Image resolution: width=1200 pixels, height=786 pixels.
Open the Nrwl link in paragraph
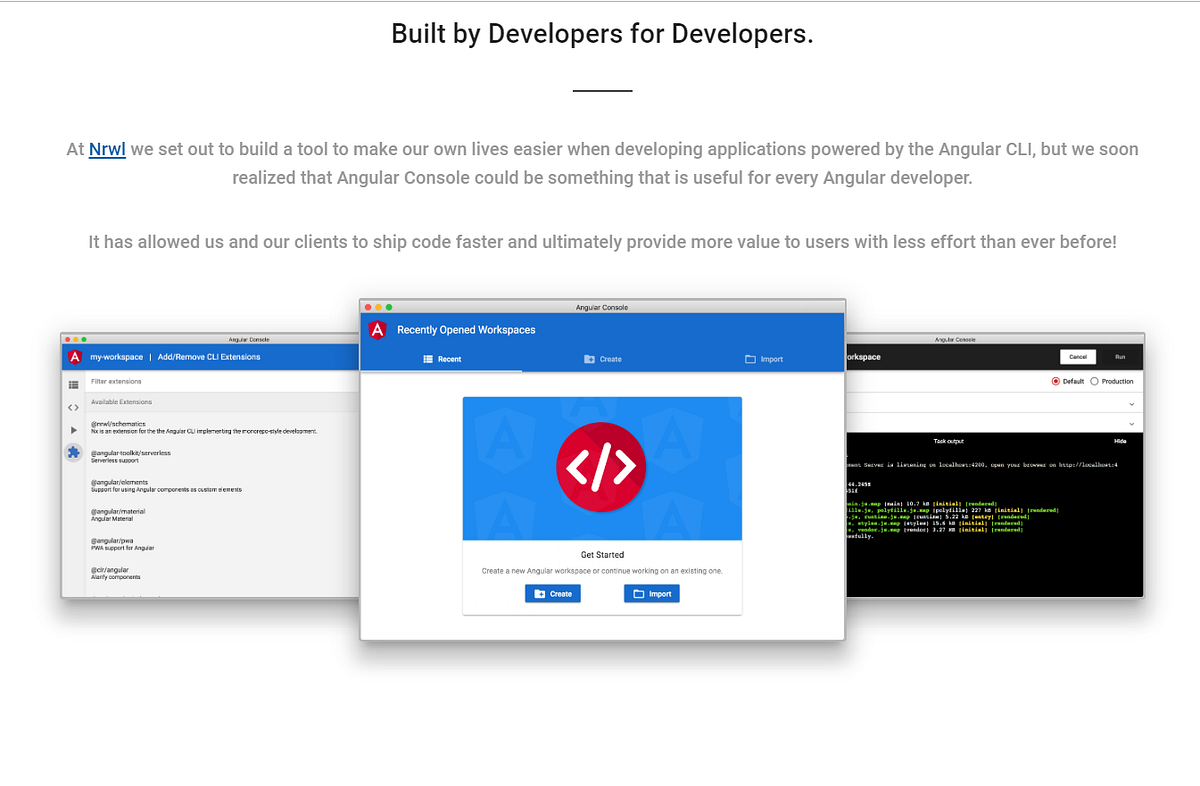click(x=107, y=150)
